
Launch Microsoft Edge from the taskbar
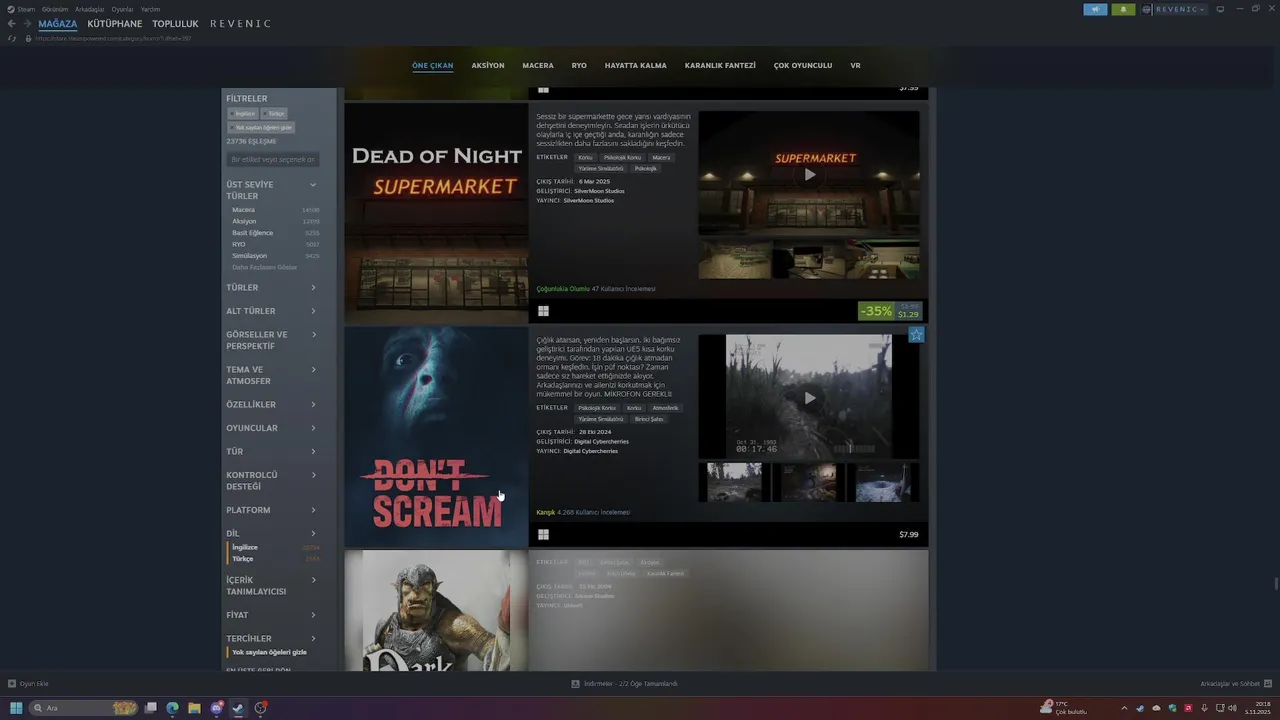[172, 708]
